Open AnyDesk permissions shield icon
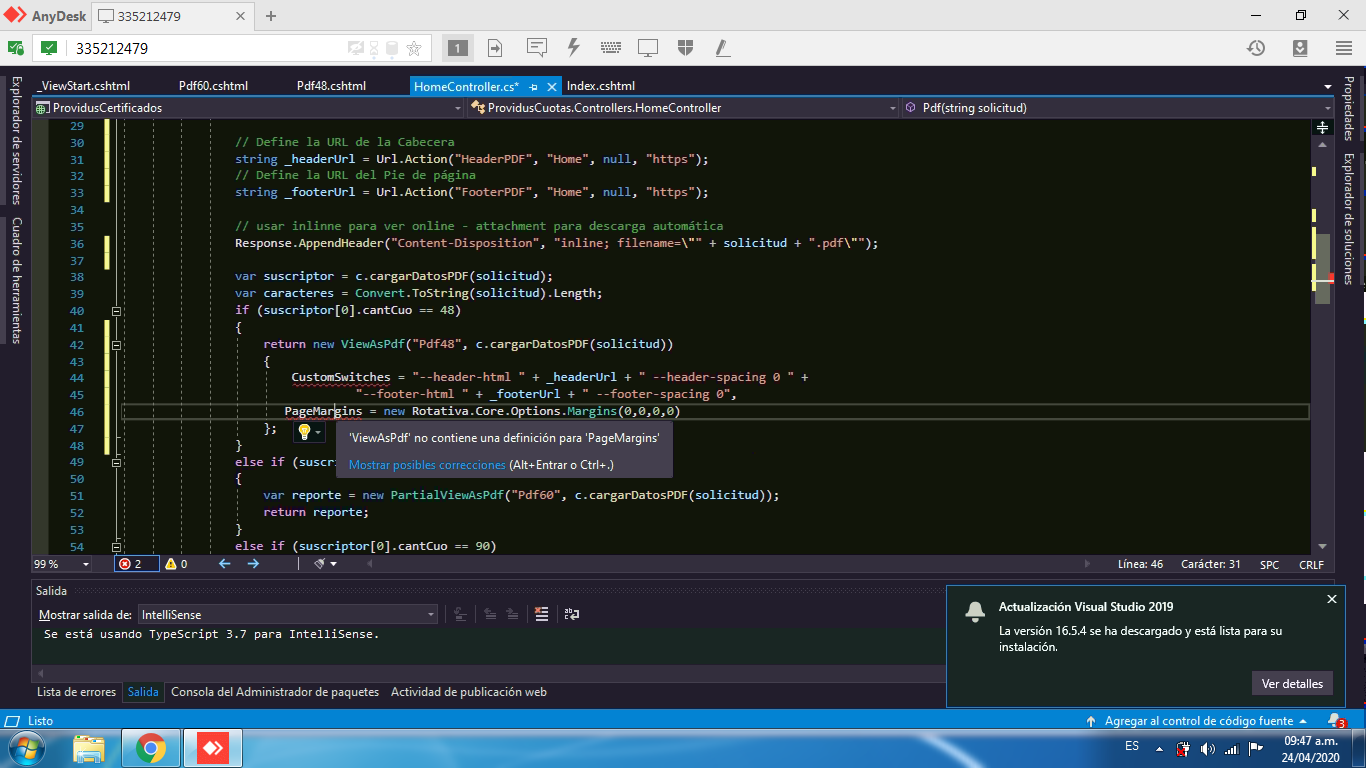The image size is (1366, 768). tap(685, 47)
